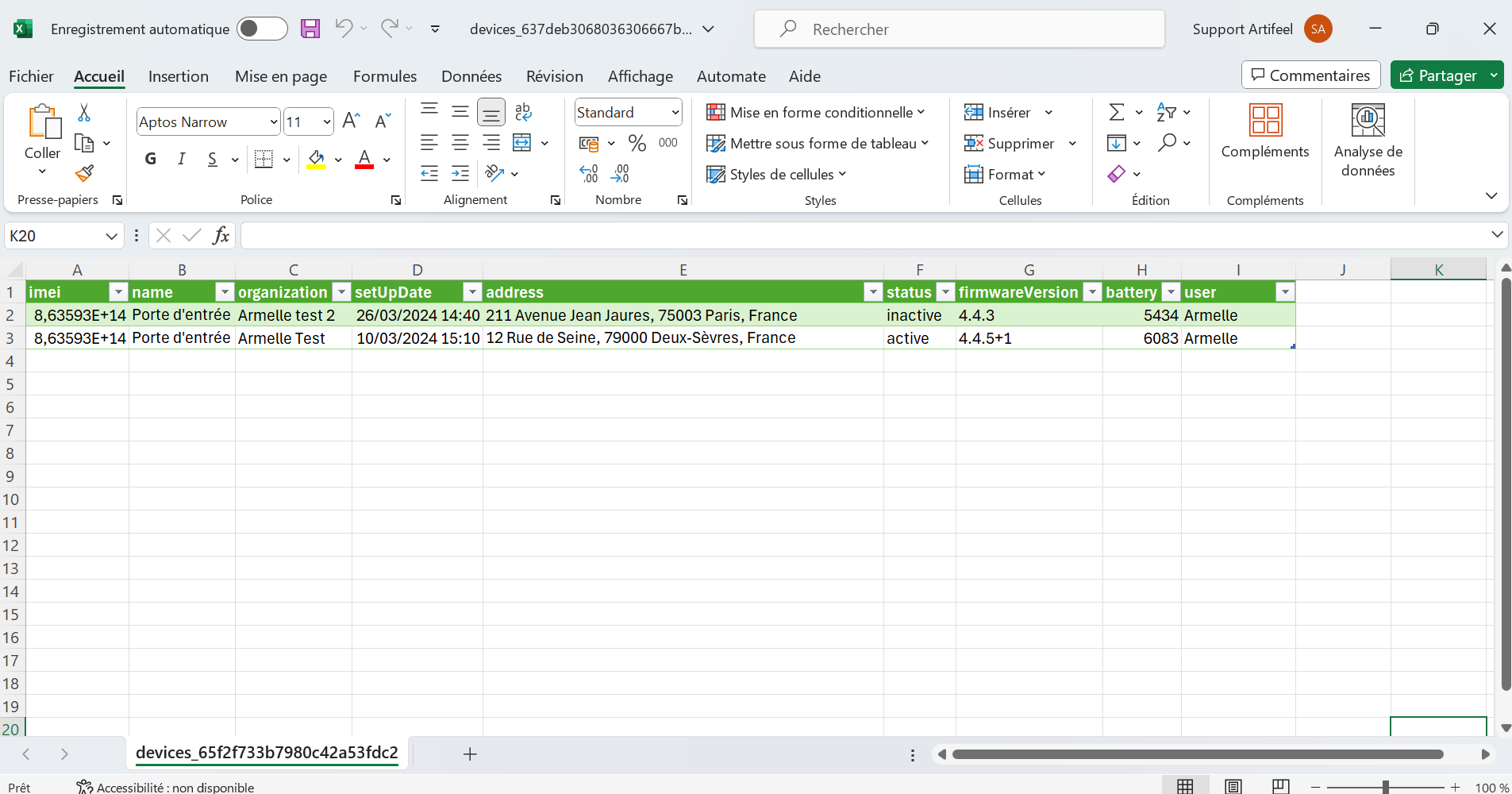This screenshot has height=794, width=1512.
Task: Click the Partager button
Action: [x=1437, y=75]
